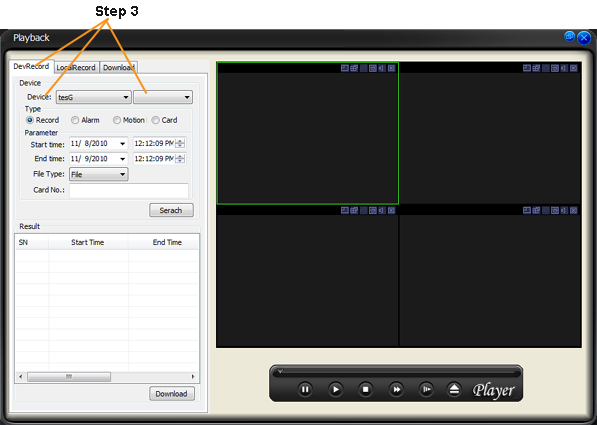Select the Record type radio button
The width and height of the screenshot is (597, 425).
pos(30,120)
